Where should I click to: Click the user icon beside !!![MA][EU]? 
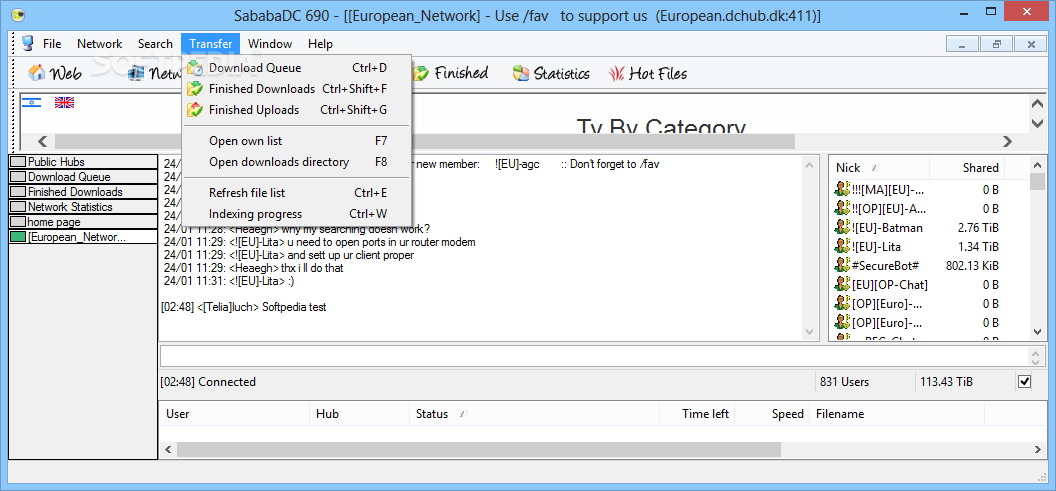click(842, 190)
